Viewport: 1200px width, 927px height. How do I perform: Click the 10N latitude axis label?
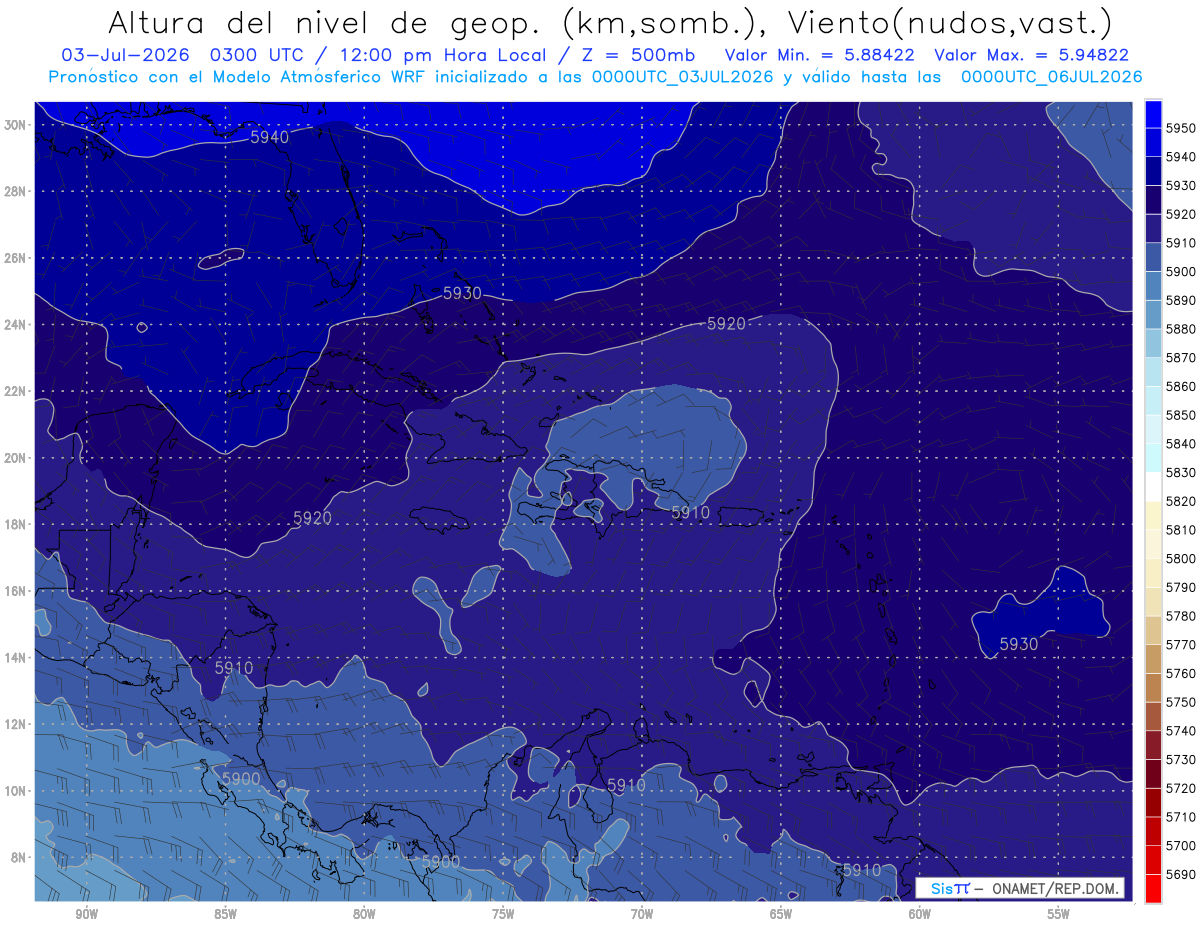15,790
